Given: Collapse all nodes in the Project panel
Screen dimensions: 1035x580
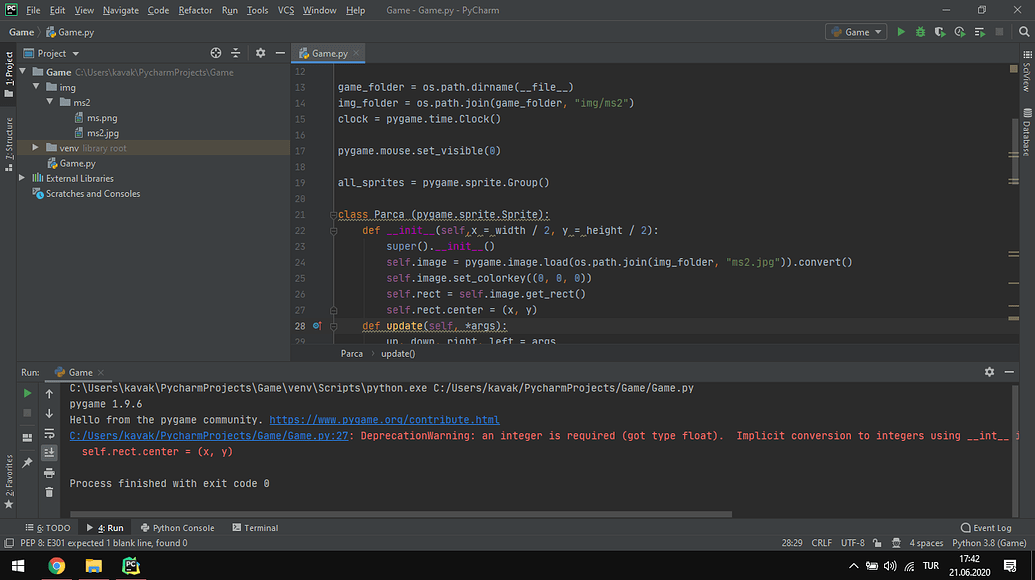Looking at the screenshot, I should (236, 53).
